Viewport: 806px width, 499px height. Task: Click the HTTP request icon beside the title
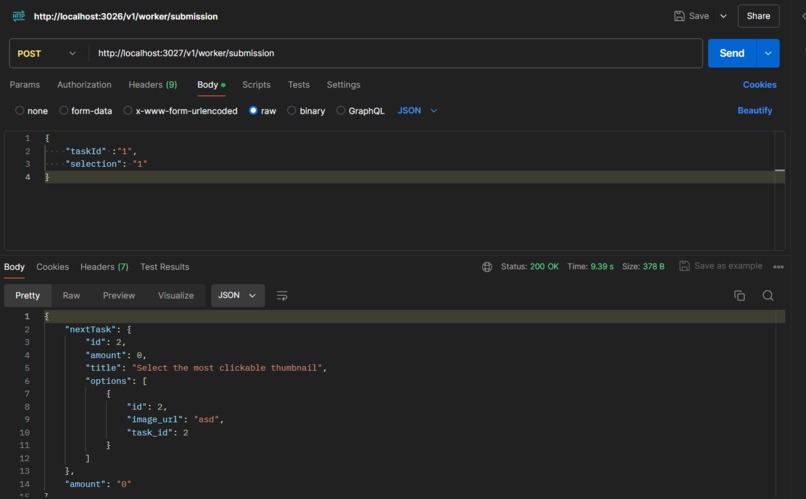(x=19, y=16)
